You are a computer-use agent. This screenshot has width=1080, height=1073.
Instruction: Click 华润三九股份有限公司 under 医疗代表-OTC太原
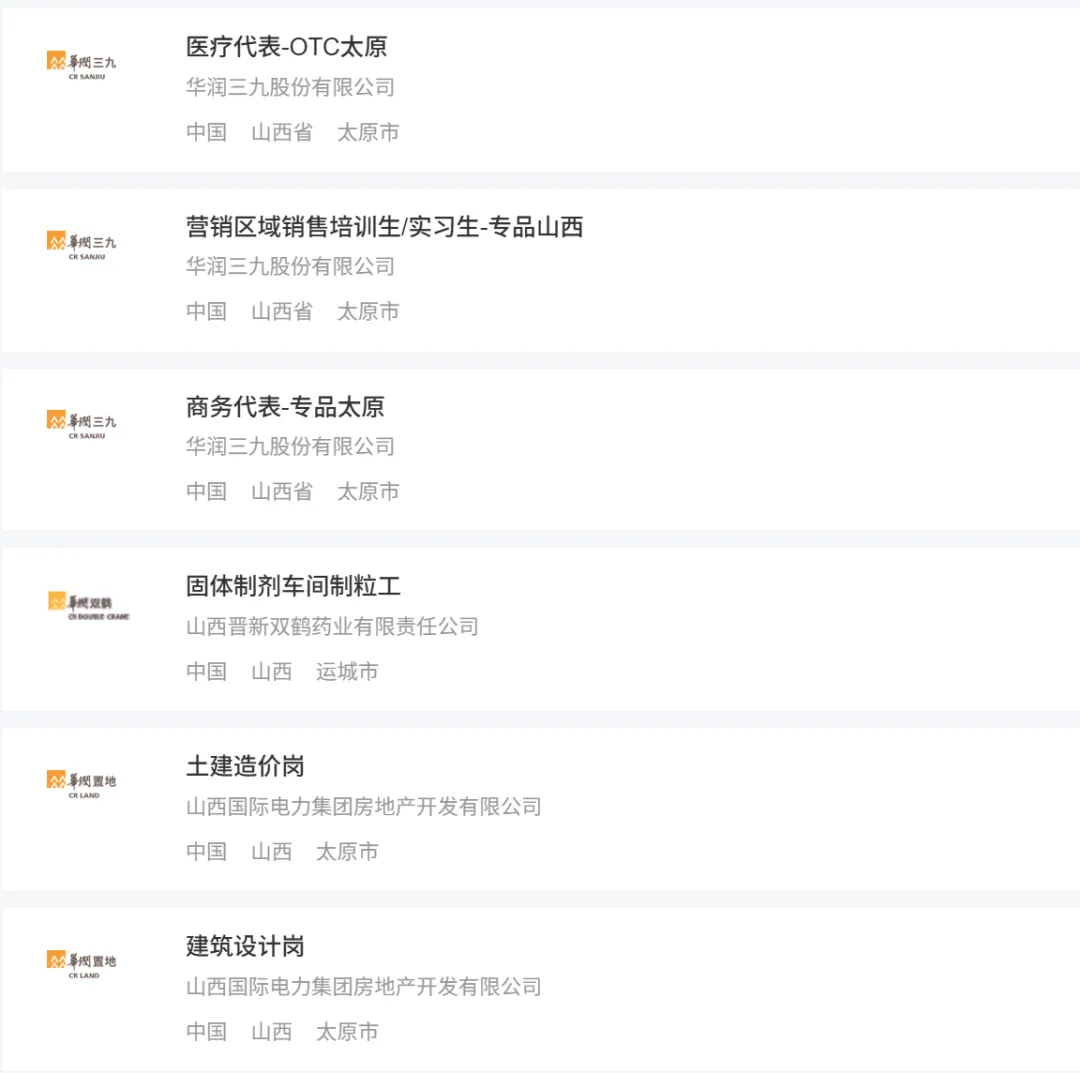290,87
